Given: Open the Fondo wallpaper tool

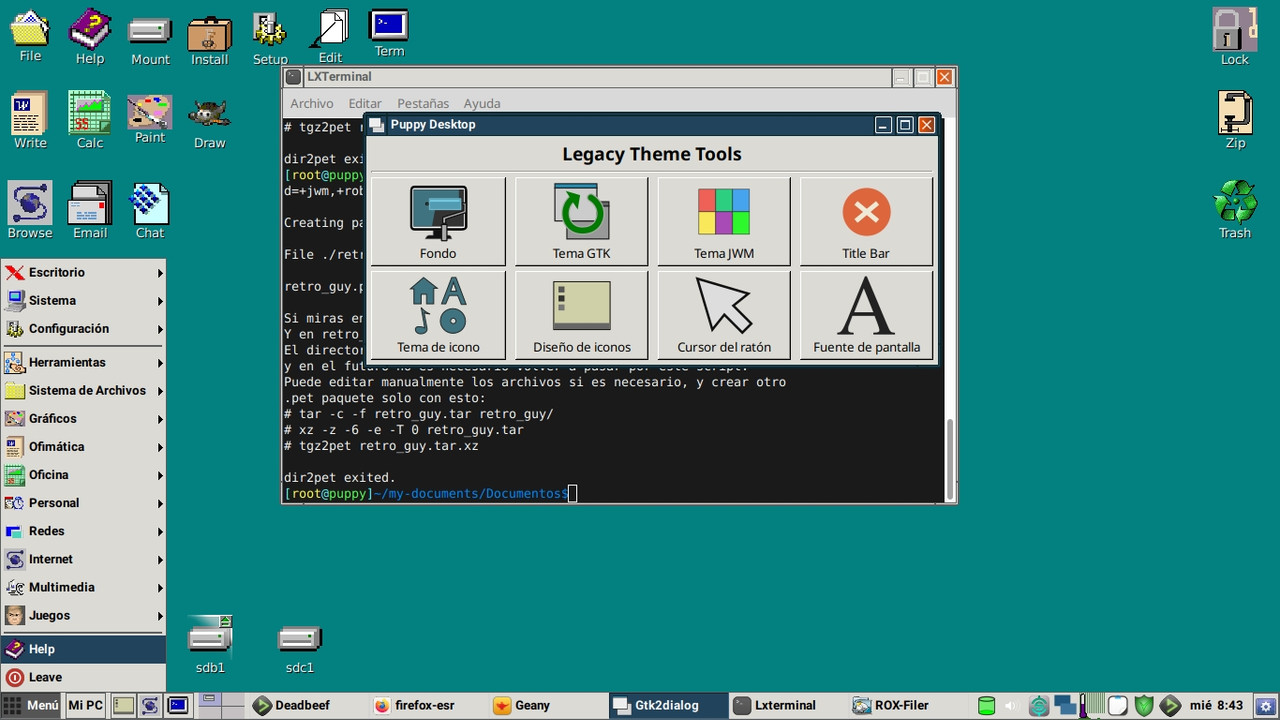Looking at the screenshot, I should (x=438, y=222).
